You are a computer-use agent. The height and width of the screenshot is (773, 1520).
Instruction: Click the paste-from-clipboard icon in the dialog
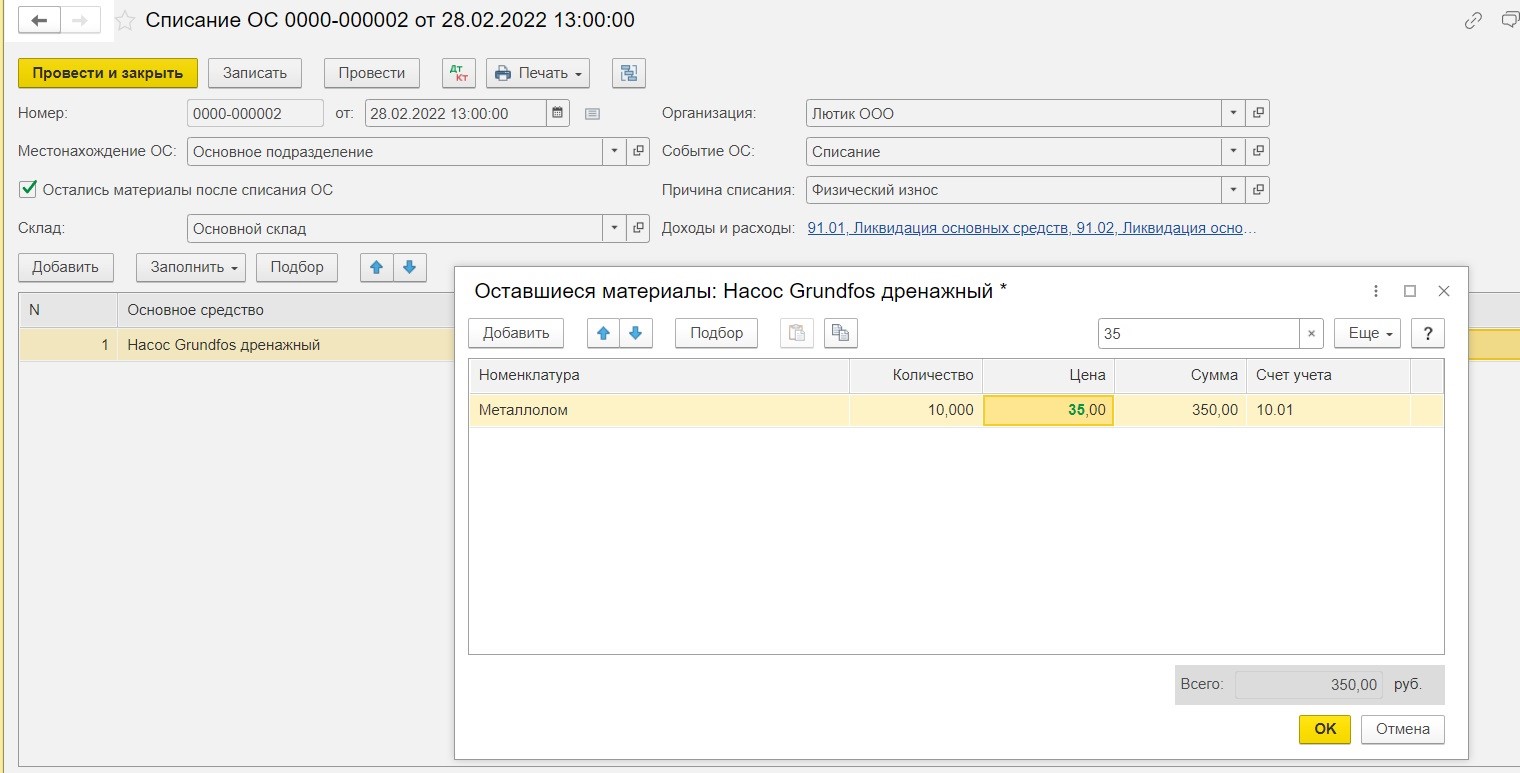coord(797,333)
